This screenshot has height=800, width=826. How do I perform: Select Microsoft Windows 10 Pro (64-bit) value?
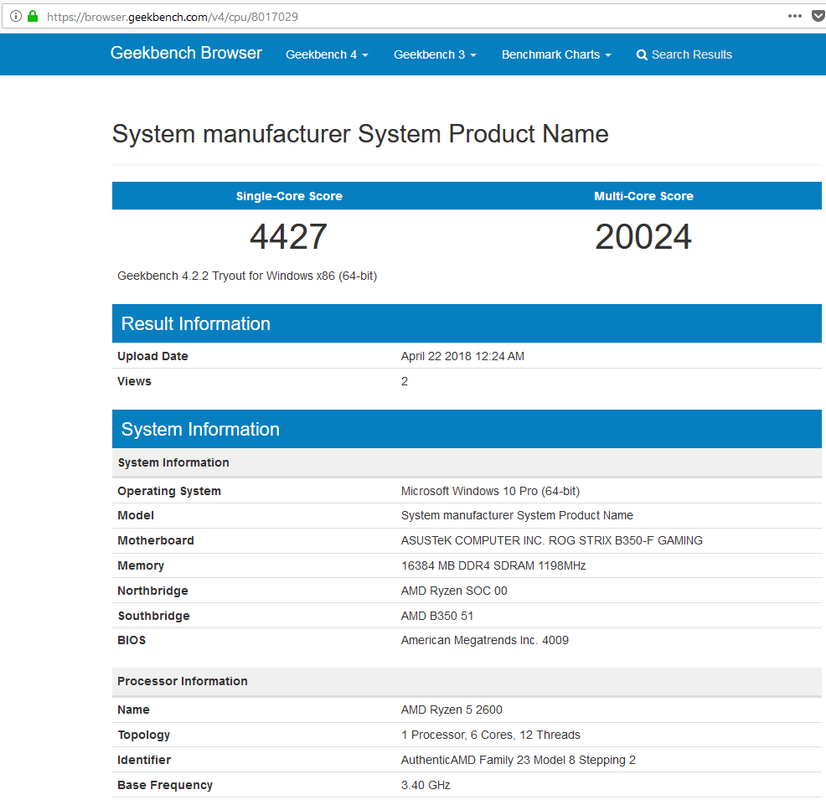coord(490,491)
